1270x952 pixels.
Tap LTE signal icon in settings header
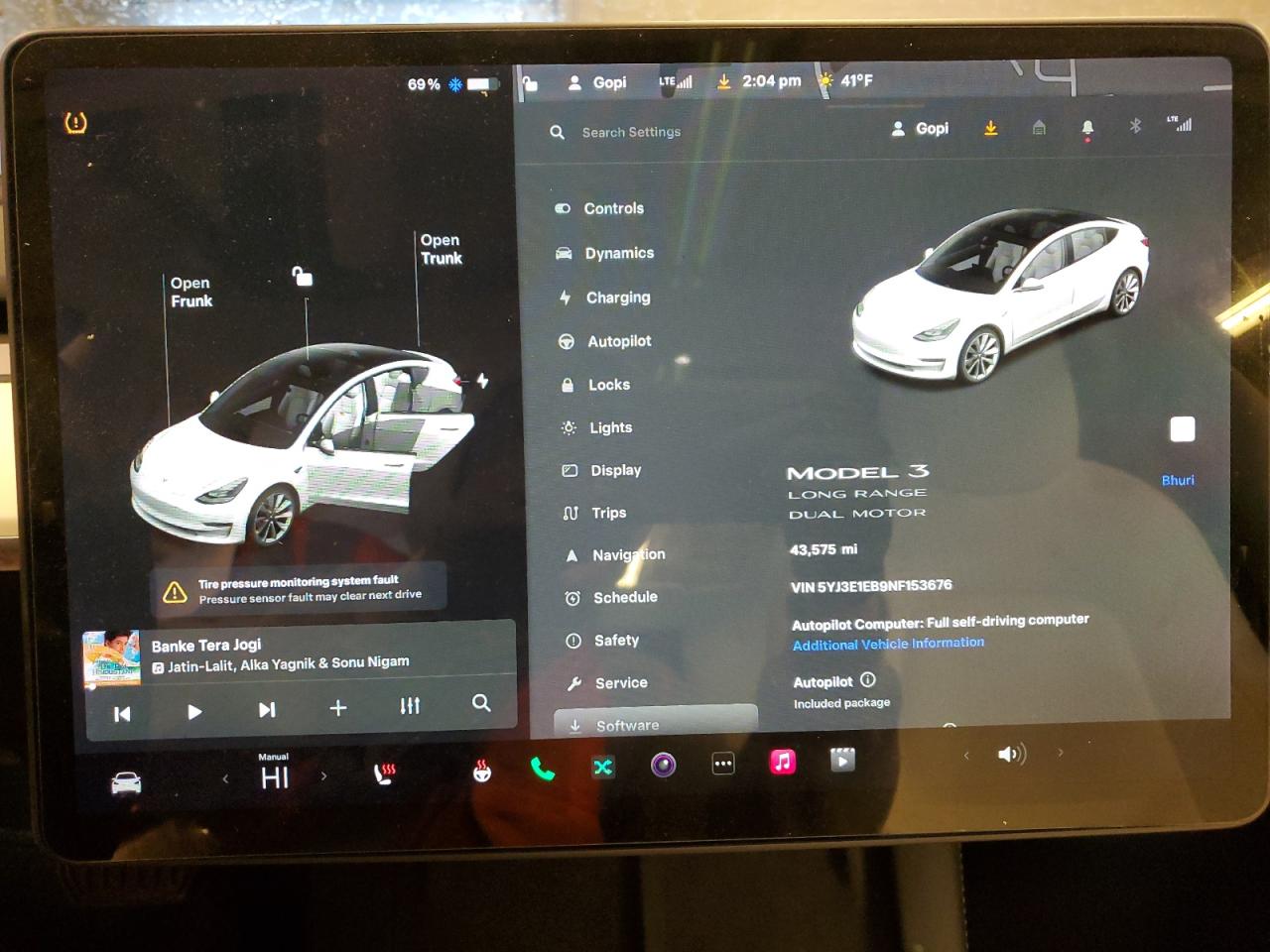pos(1179,123)
